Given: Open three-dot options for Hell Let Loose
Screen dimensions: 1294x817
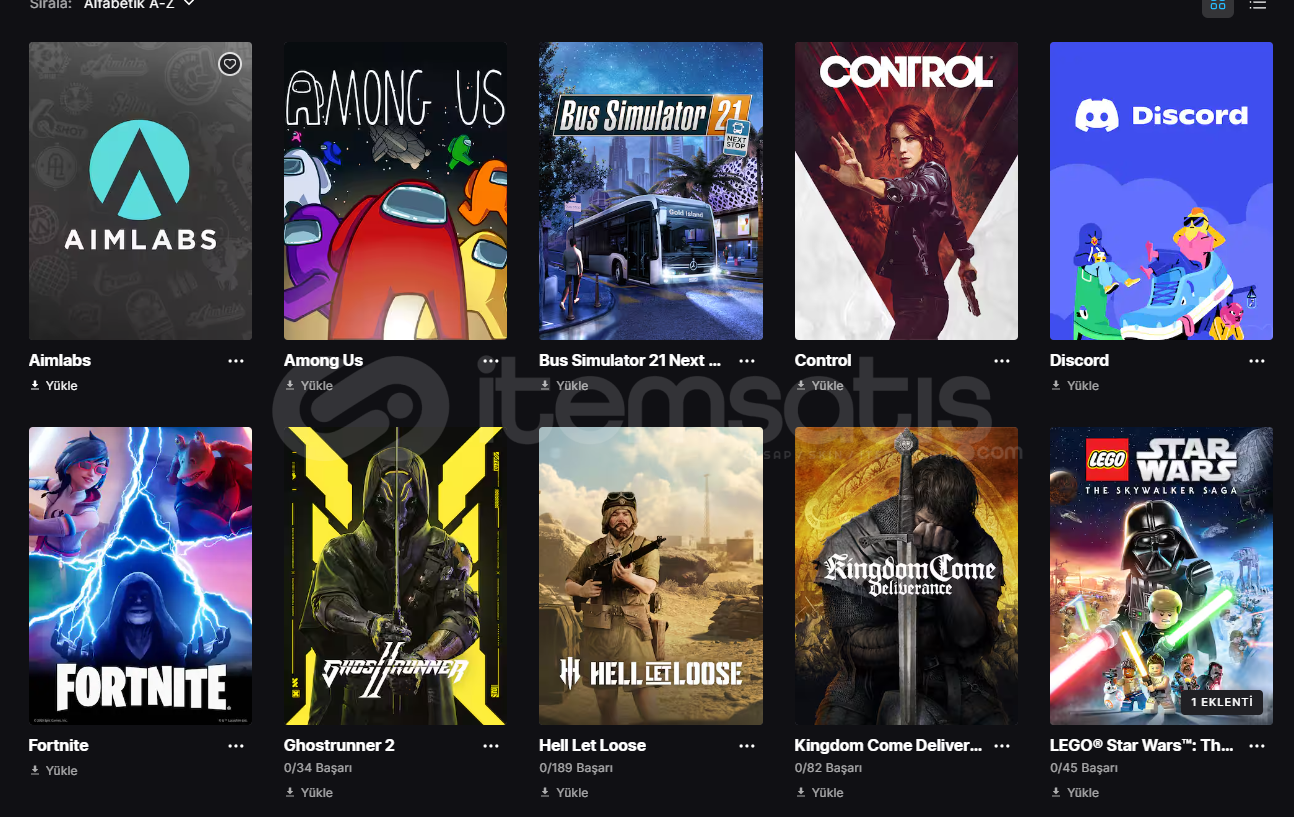Looking at the screenshot, I should tap(747, 746).
